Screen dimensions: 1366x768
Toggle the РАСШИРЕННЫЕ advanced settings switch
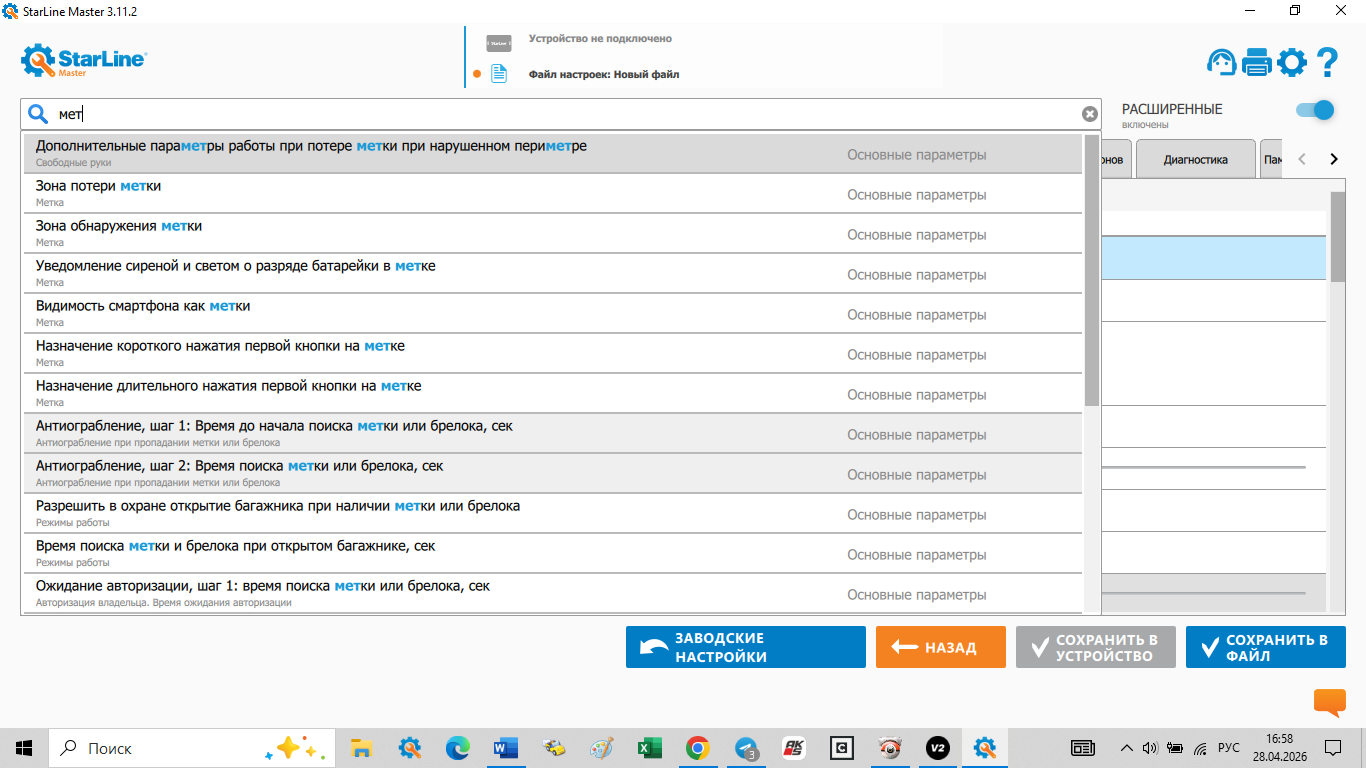coord(1314,110)
